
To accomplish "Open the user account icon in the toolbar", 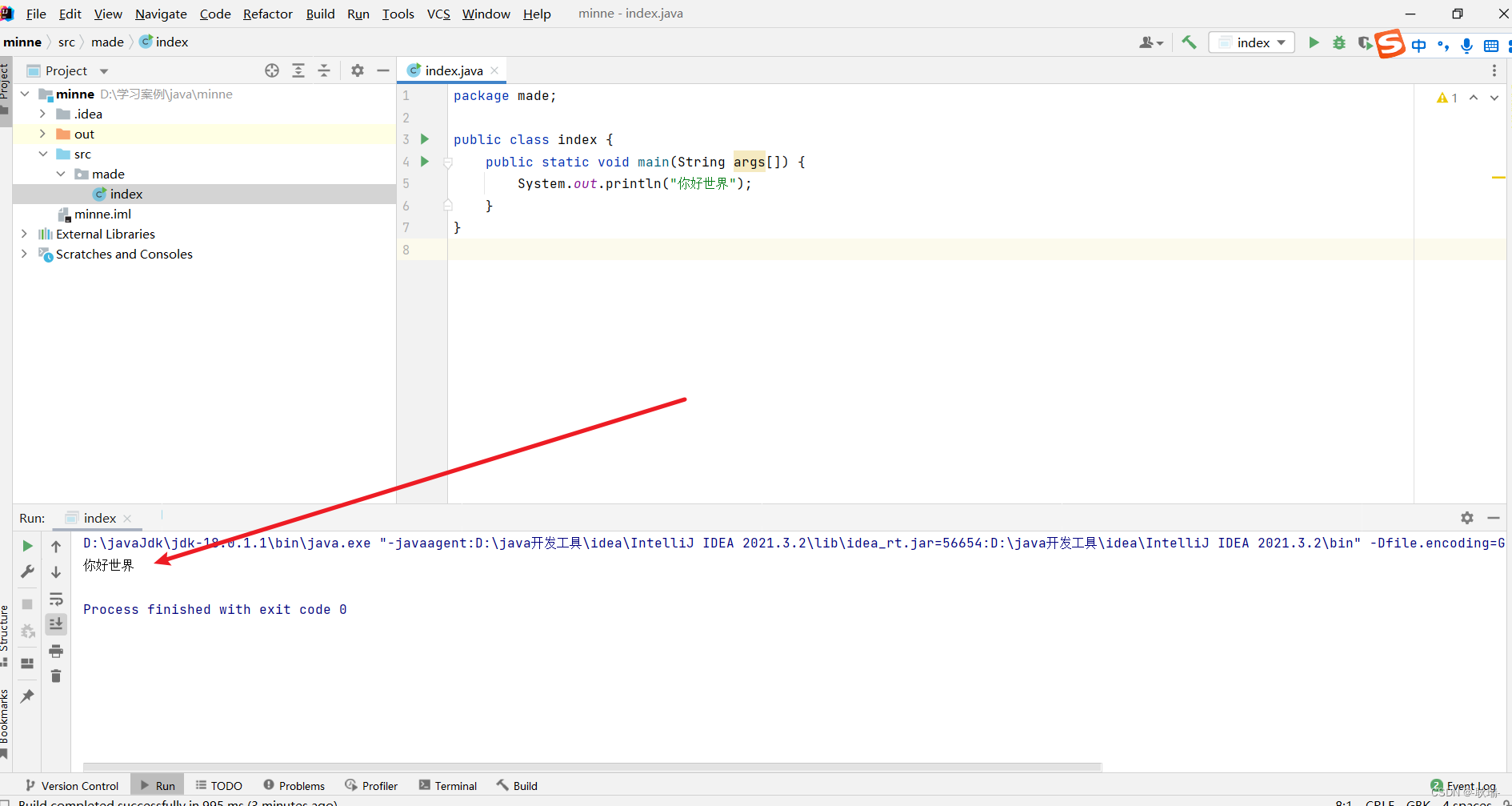I will (1150, 42).
